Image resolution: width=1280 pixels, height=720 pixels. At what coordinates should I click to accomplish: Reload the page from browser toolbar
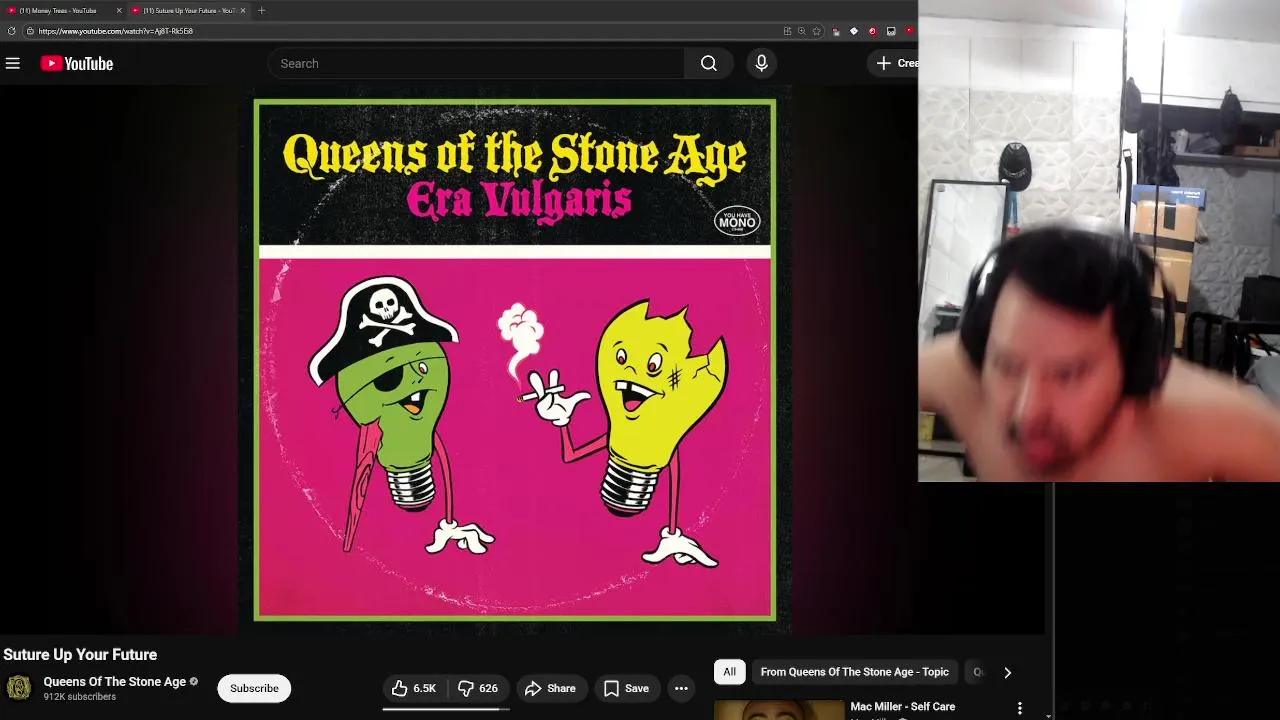[x=11, y=31]
